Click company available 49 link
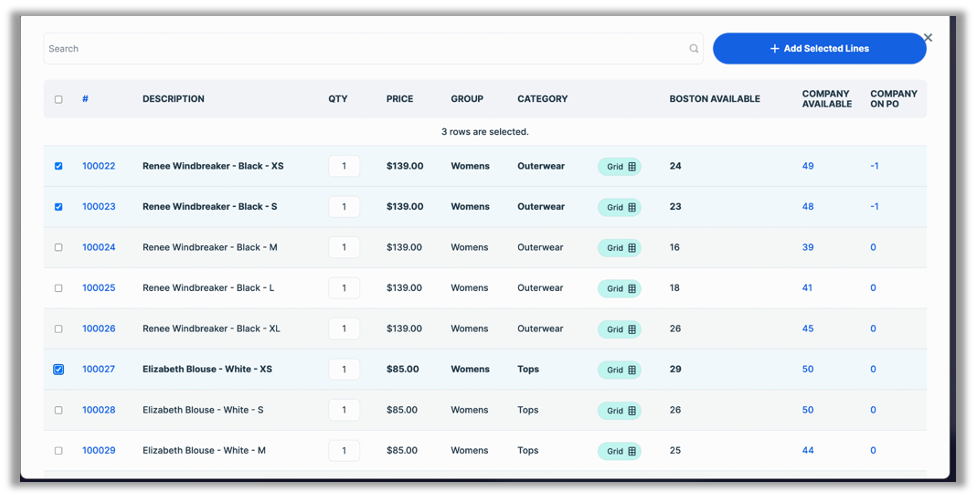The width and height of the screenshot is (976, 498). pyautogui.click(x=808, y=166)
